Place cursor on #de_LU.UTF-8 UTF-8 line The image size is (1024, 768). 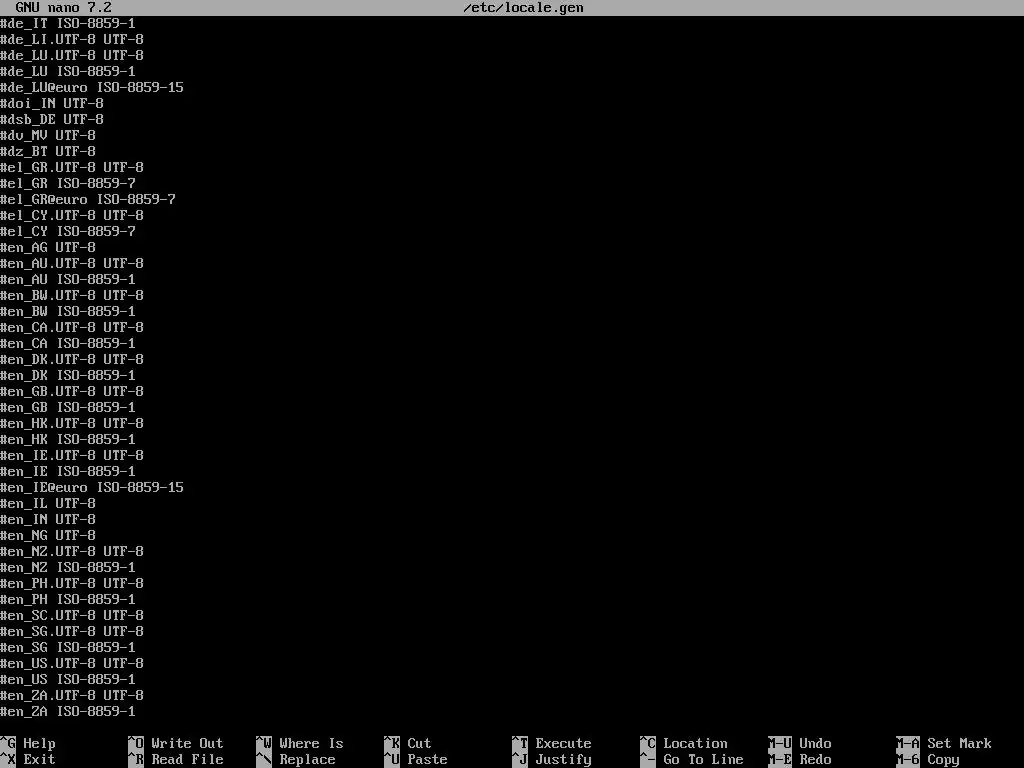click(x=72, y=56)
